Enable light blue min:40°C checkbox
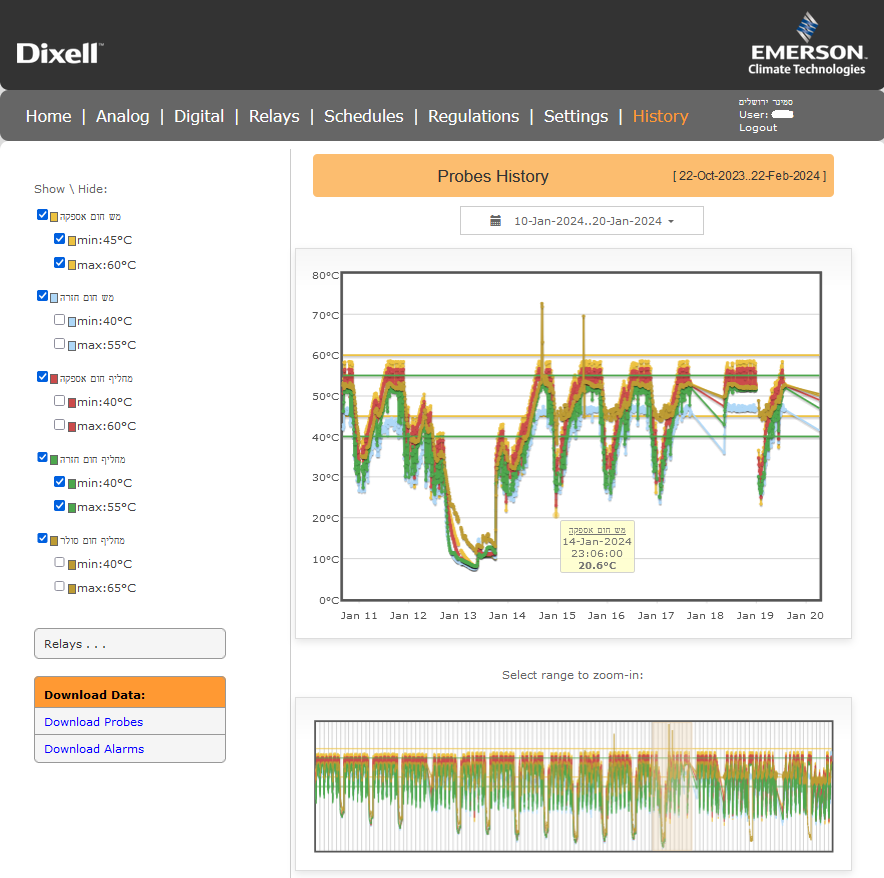 click(59, 320)
